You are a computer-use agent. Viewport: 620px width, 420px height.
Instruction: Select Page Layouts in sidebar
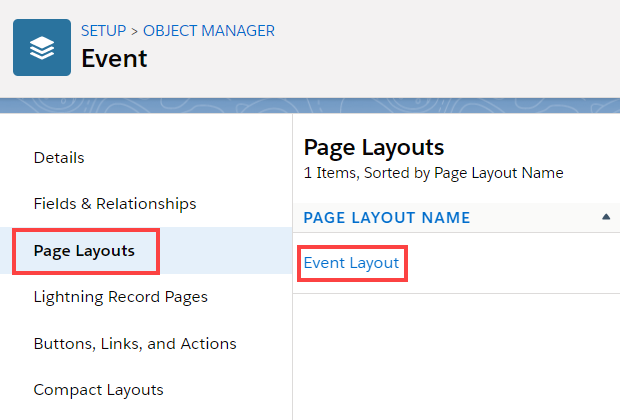tap(84, 251)
